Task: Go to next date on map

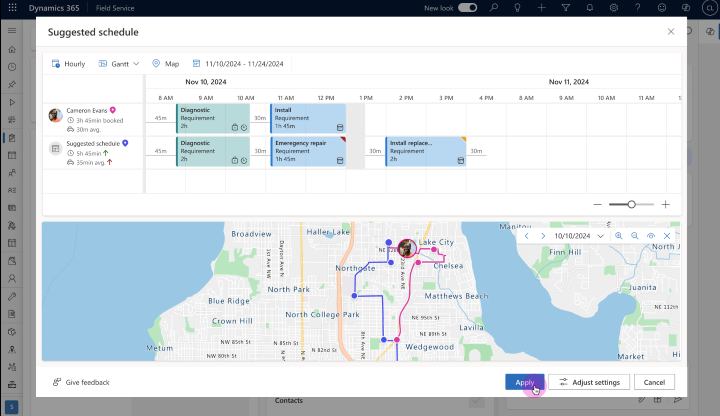Action: (x=542, y=236)
